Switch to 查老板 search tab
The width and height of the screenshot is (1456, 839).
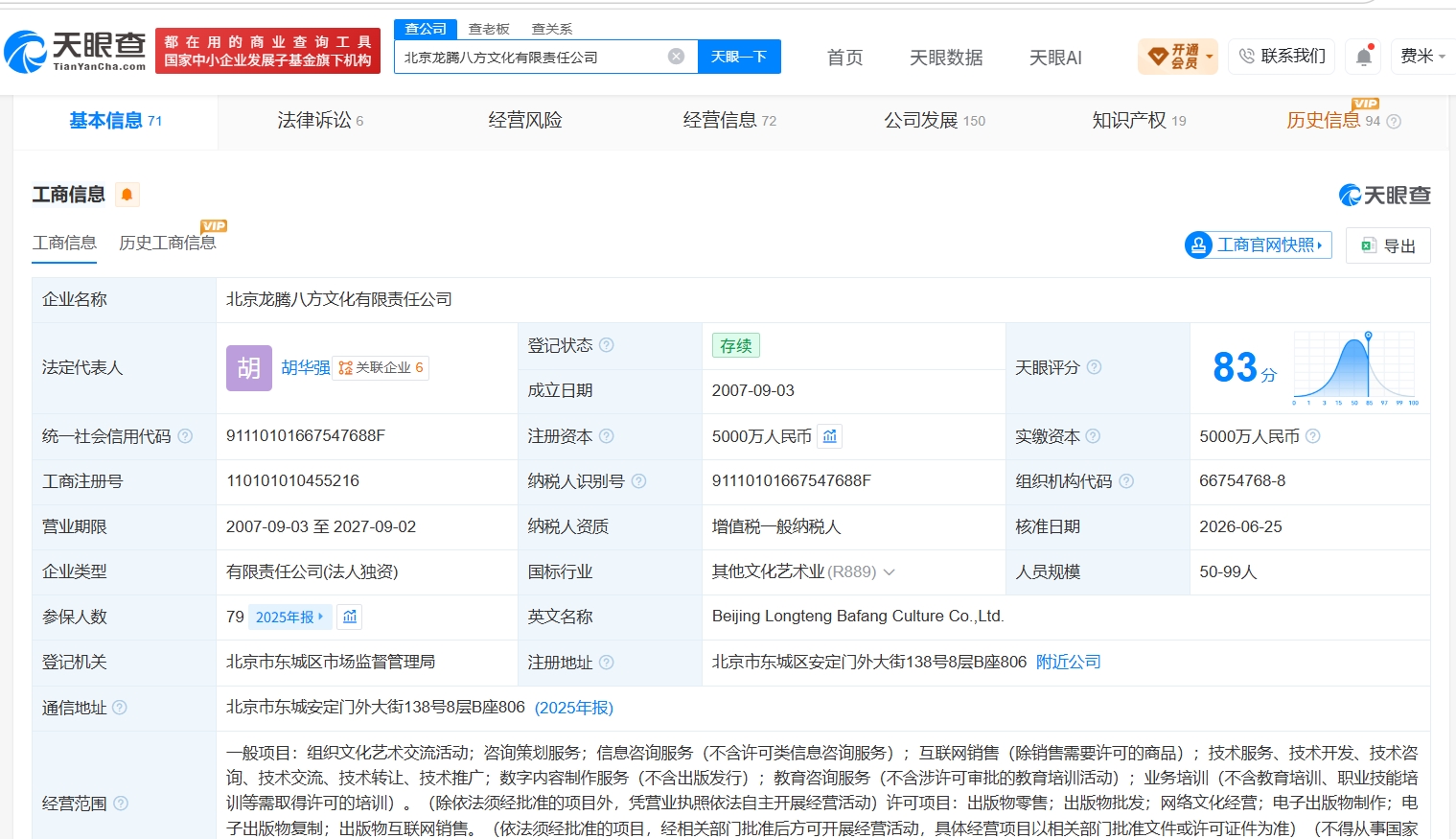pyautogui.click(x=489, y=29)
